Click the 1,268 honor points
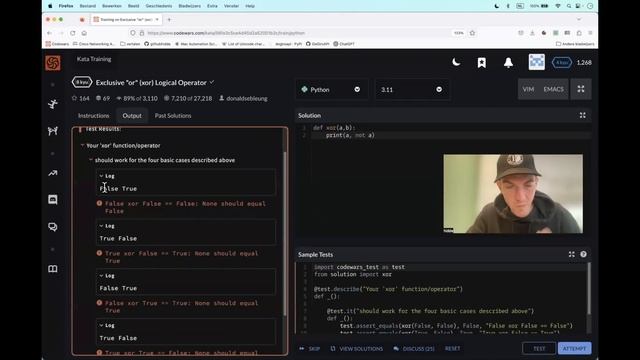The height and width of the screenshot is (360, 640). (584, 62)
